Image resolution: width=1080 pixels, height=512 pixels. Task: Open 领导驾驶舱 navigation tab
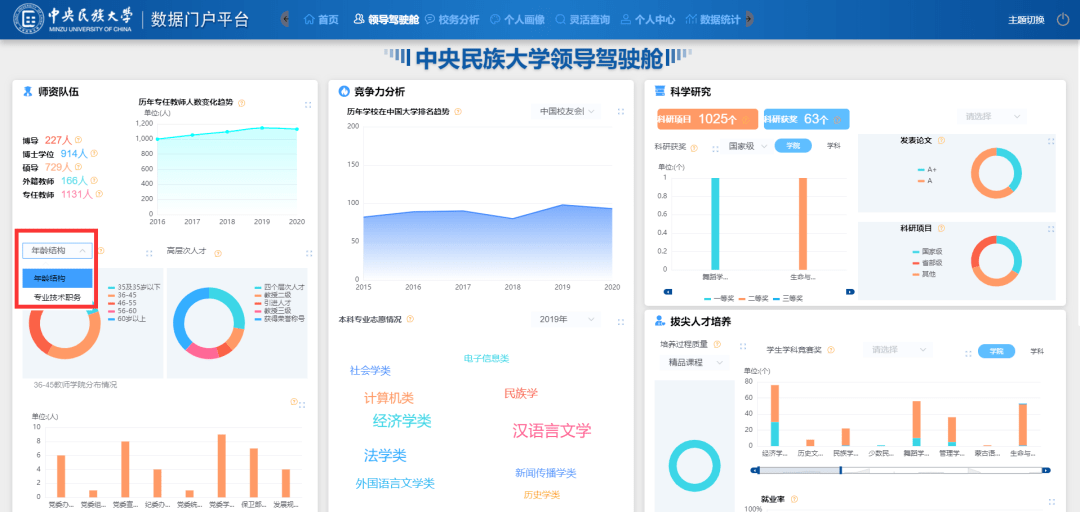coord(386,20)
